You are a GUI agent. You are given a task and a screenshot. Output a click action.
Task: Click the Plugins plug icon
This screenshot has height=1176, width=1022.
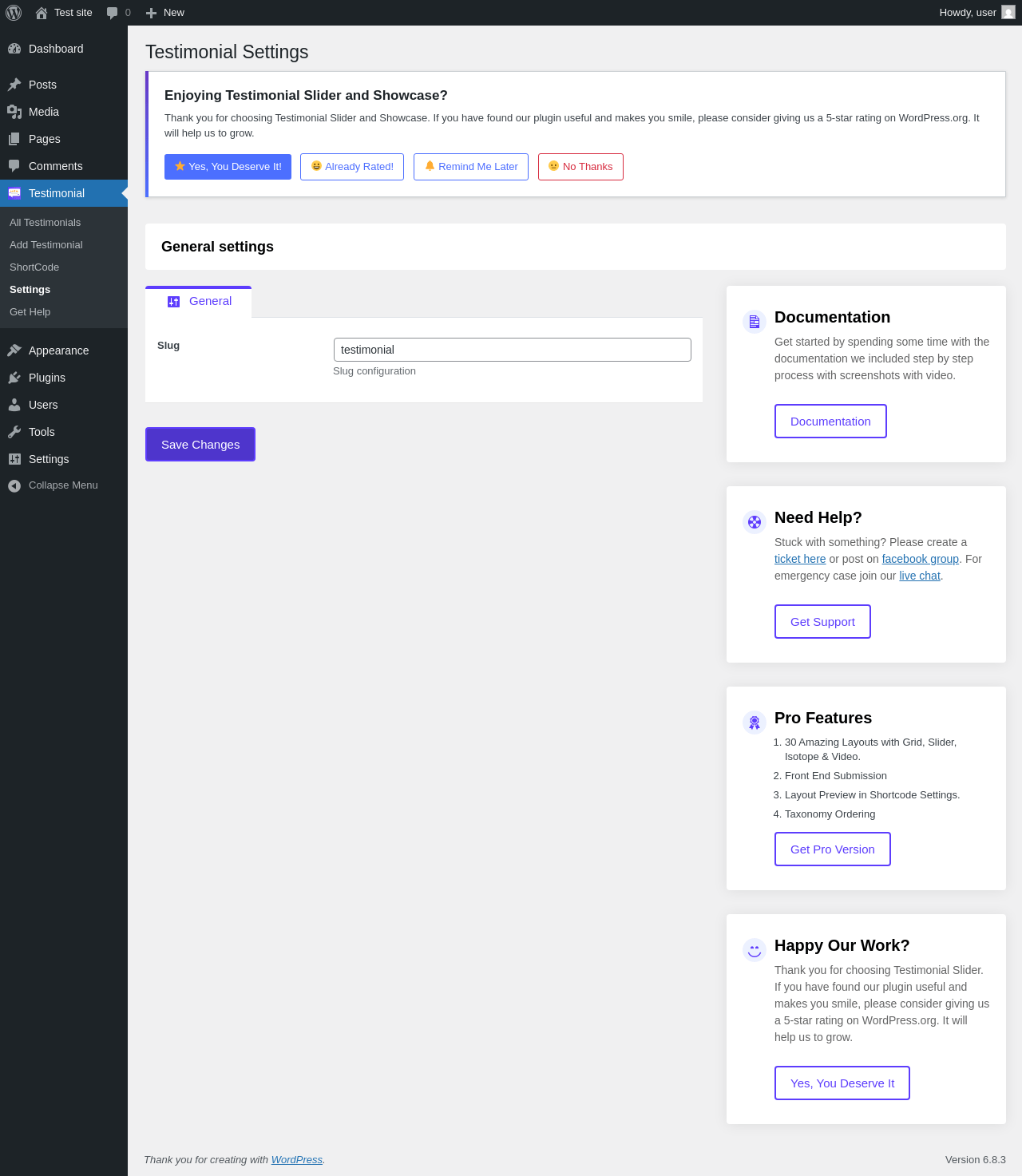(x=14, y=378)
